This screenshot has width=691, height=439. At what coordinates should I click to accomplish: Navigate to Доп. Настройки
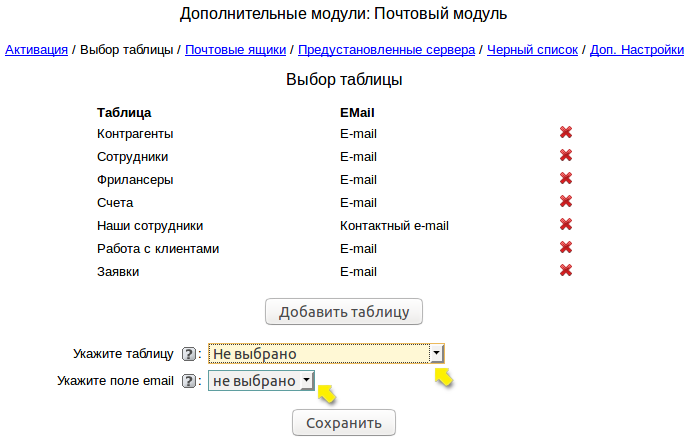pyautogui.click(x=637, y=49)
